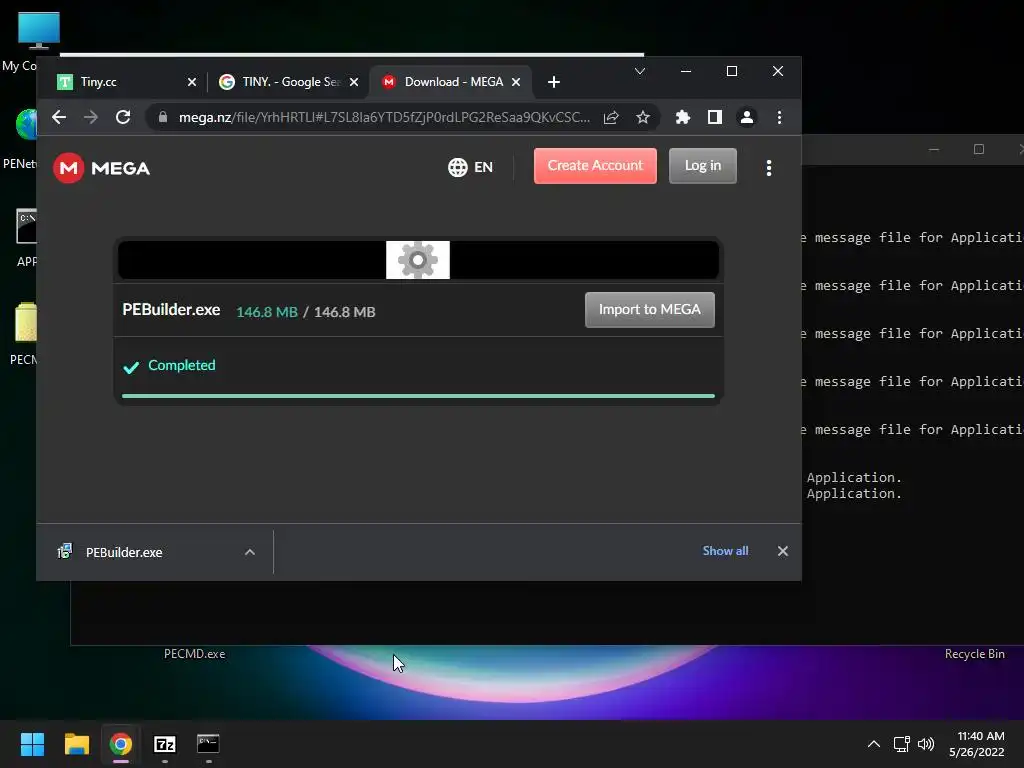Click the gear file thumbnail
This screenshot has width=1024, height=768.
pos(418,260)
